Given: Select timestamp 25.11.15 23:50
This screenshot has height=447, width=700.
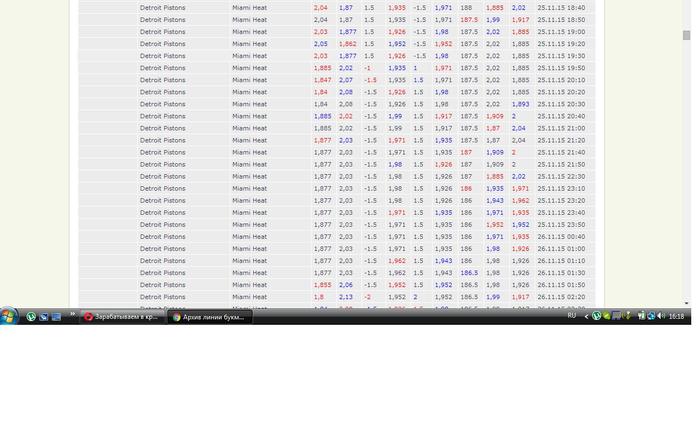Looking at the screenshot, I should tap(561, 225).
